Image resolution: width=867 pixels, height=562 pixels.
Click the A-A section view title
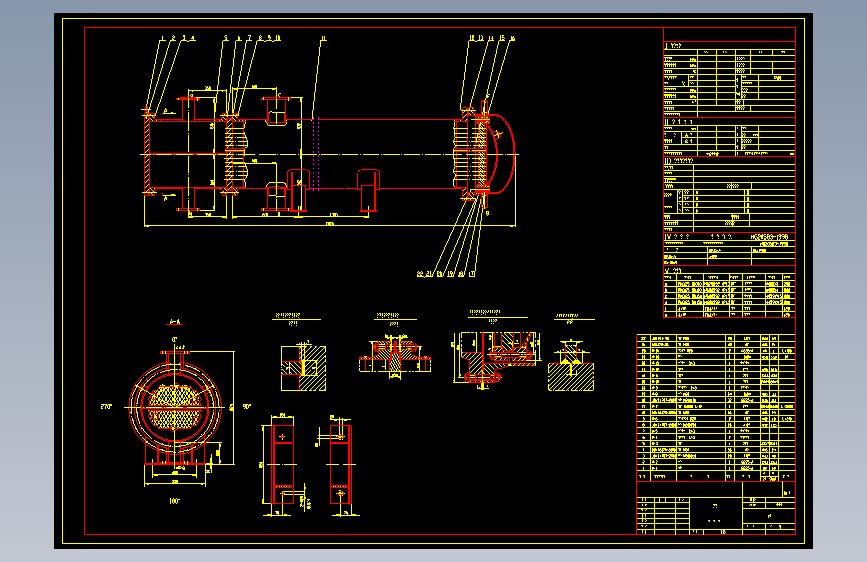coord(175,321)
